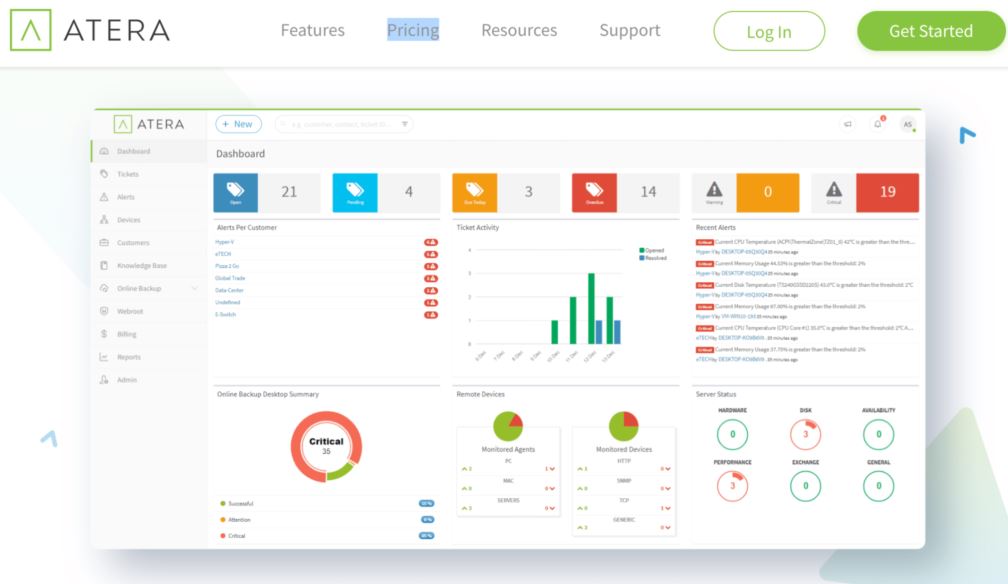
Task: Click the Webroot icon in the sidebar
Action: tap(104, 311)
